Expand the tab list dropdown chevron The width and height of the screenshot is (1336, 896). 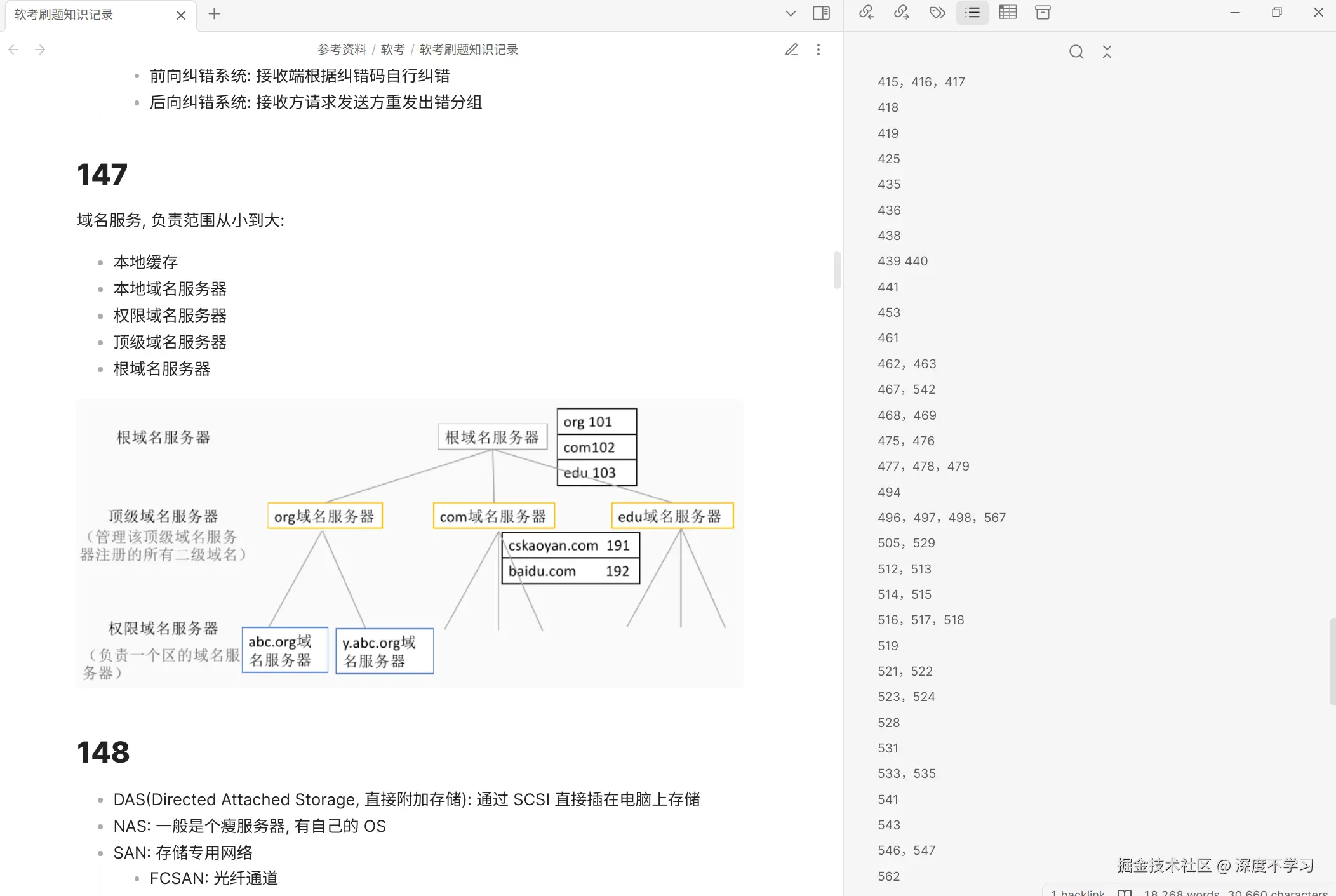791,13
